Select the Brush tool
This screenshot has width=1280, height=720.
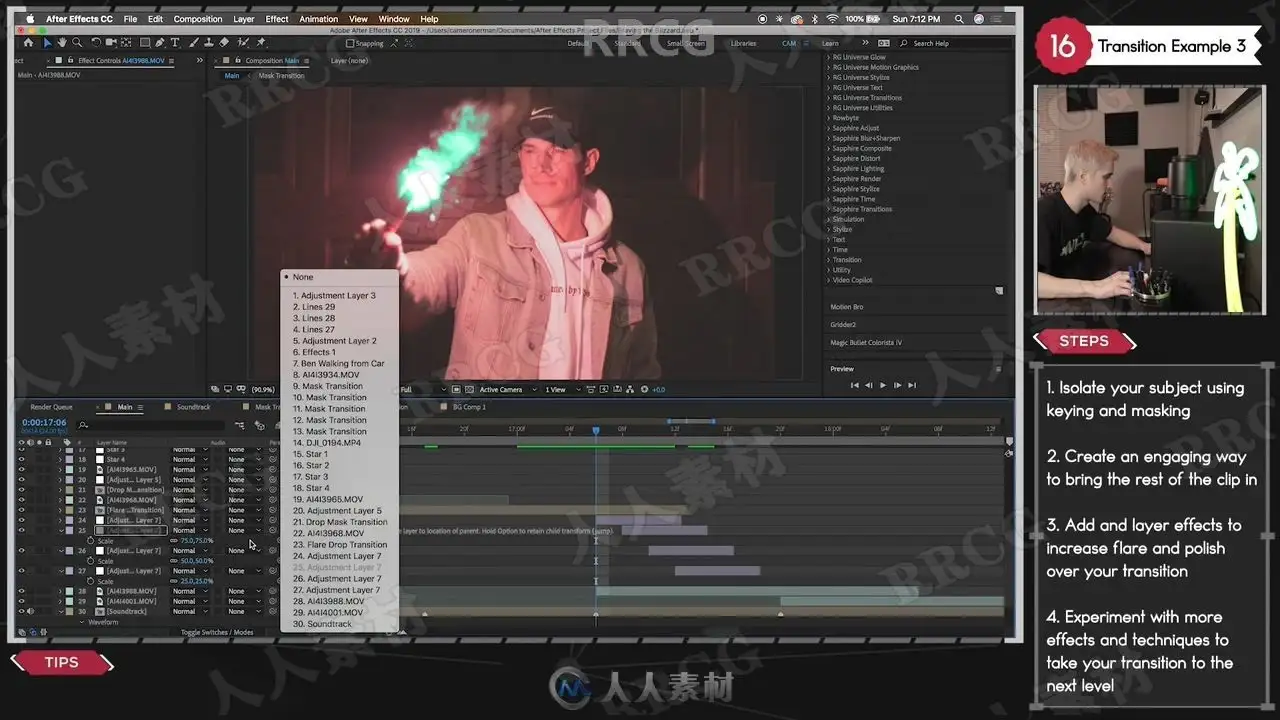tap(194, 42)
